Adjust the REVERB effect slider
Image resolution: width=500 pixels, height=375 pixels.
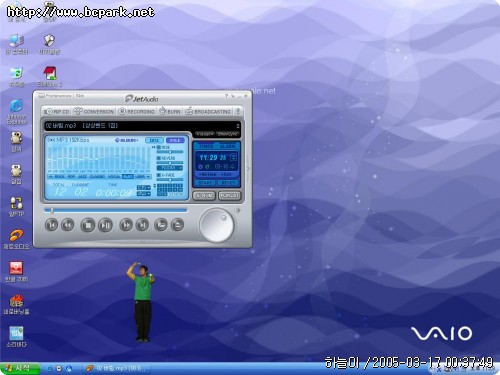point(170,163)
